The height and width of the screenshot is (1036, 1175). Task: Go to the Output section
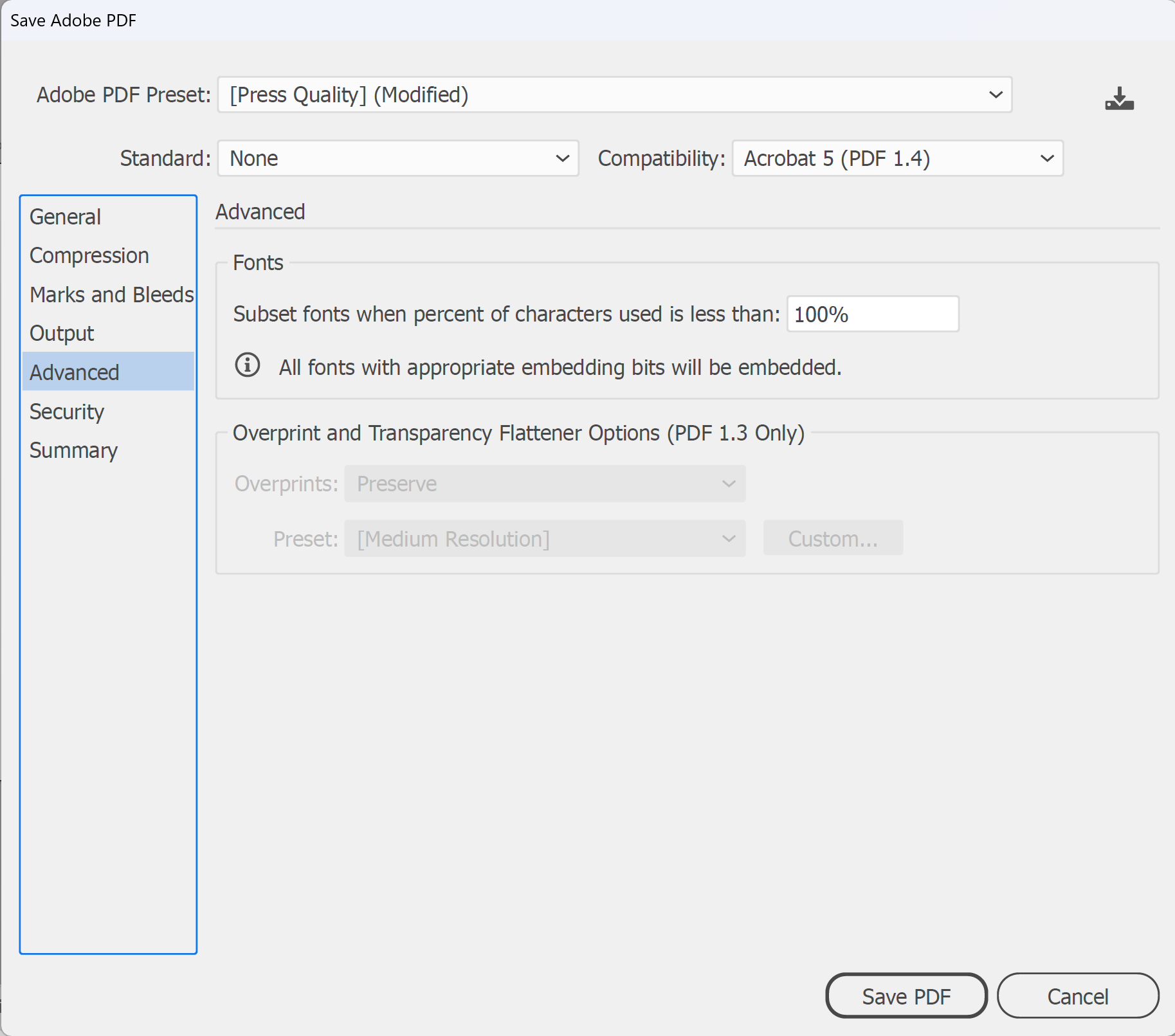point(108,333)
